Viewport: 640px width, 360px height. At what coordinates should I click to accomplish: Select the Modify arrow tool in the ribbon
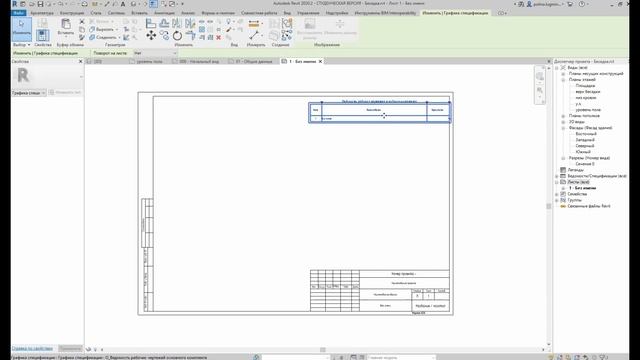coord(22,28)
